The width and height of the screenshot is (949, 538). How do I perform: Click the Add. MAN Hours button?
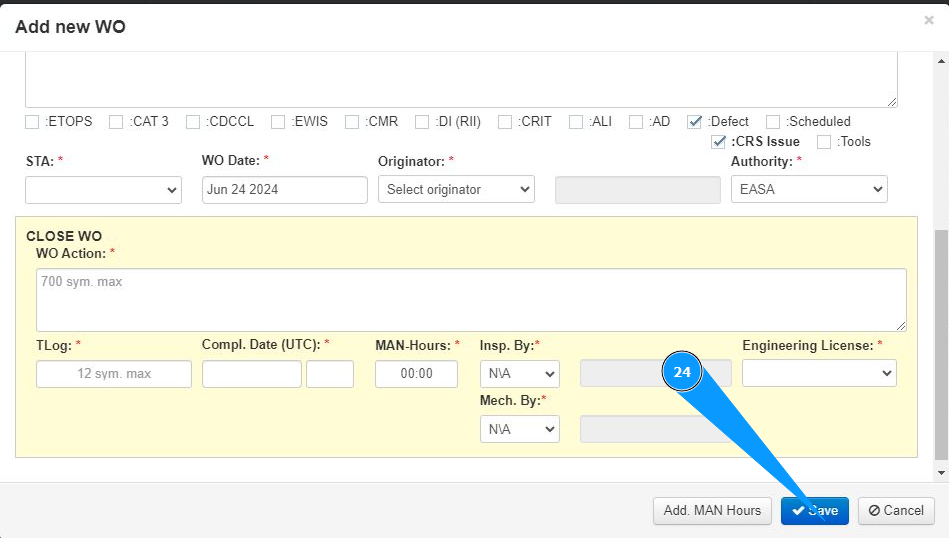tap(712, 511)
